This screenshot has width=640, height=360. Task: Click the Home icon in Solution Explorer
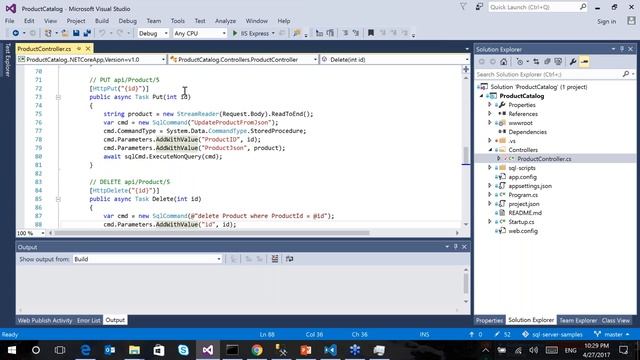pos(504,62)
